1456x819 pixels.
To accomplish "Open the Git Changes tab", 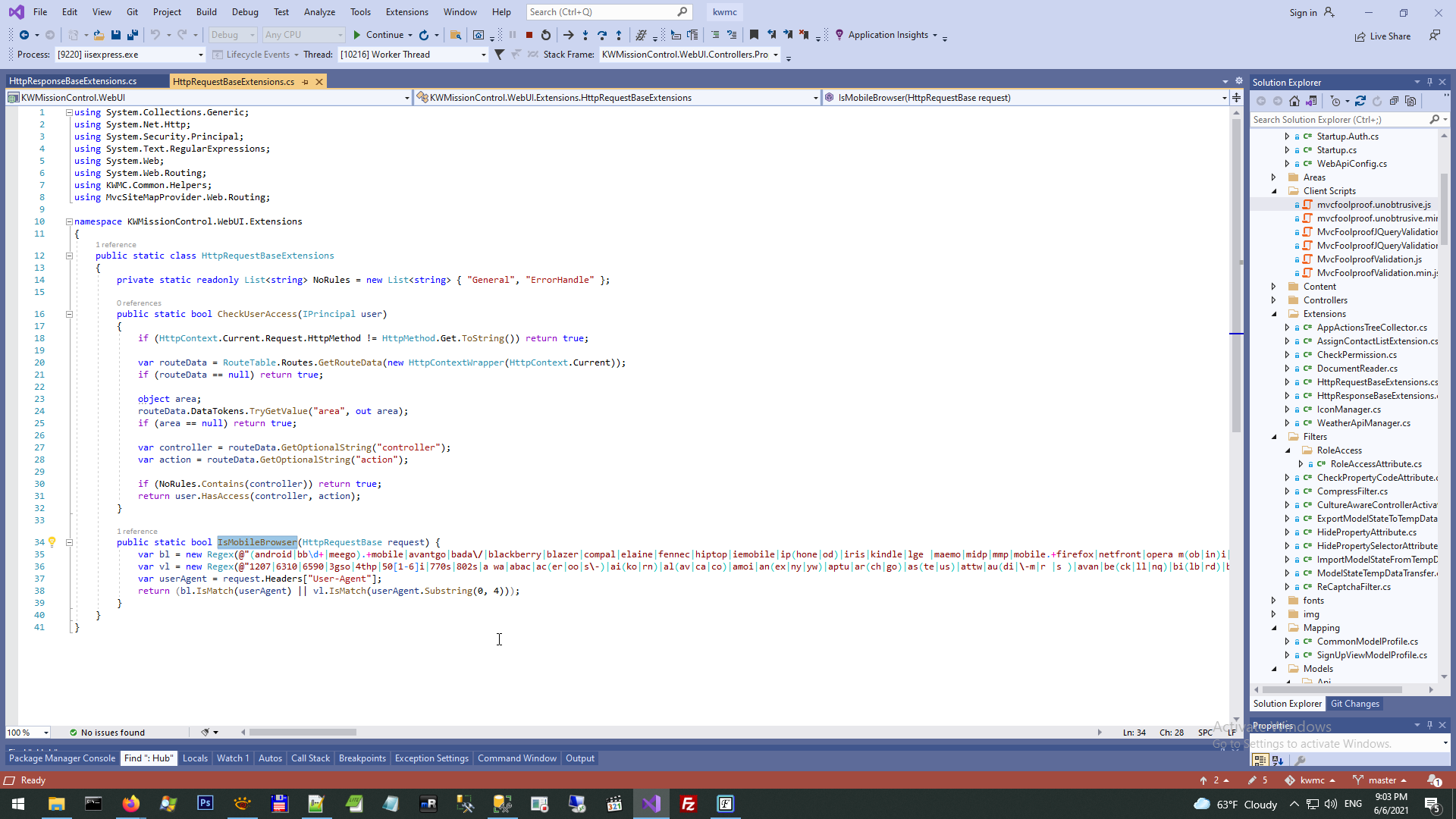I will coord(1354,704).
